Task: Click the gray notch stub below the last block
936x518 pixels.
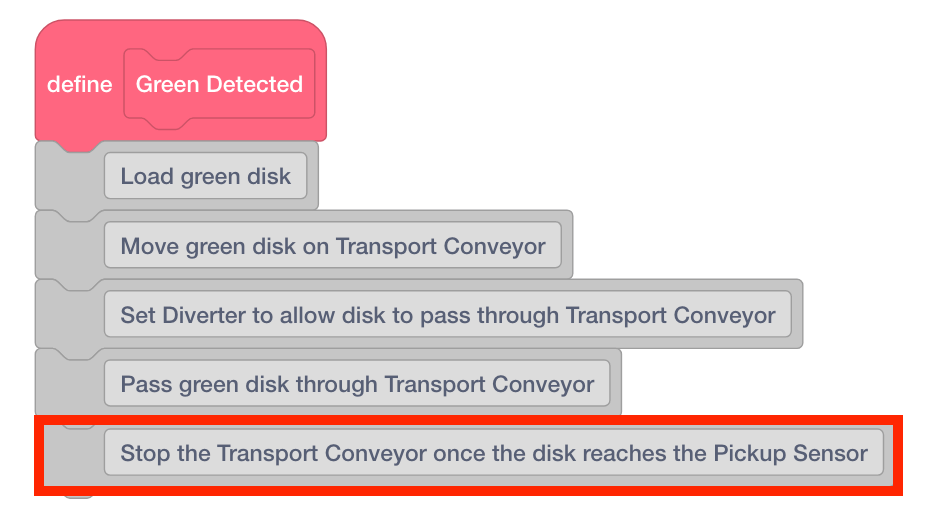Action: point(78,493)
